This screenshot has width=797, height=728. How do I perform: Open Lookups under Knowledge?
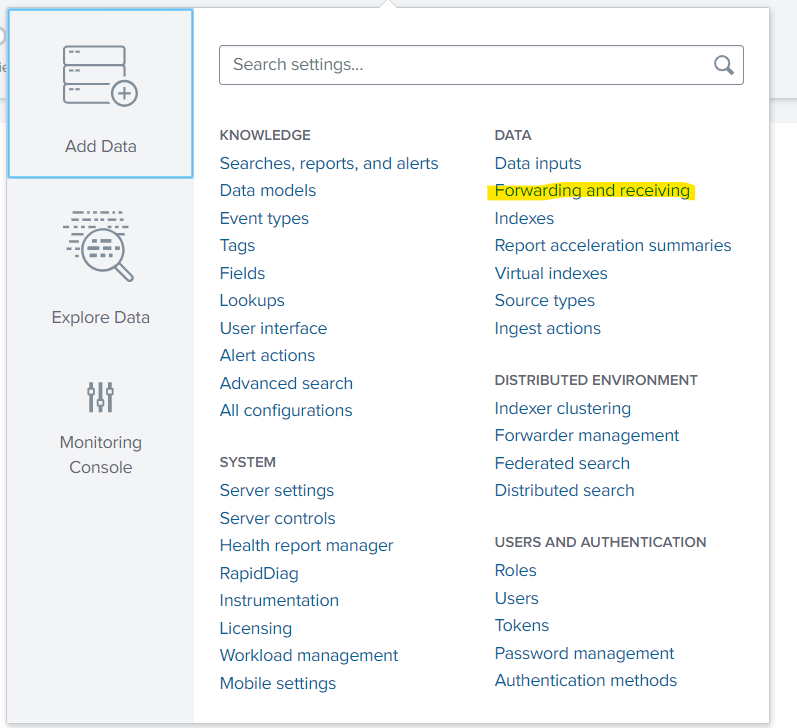point(252,301)
